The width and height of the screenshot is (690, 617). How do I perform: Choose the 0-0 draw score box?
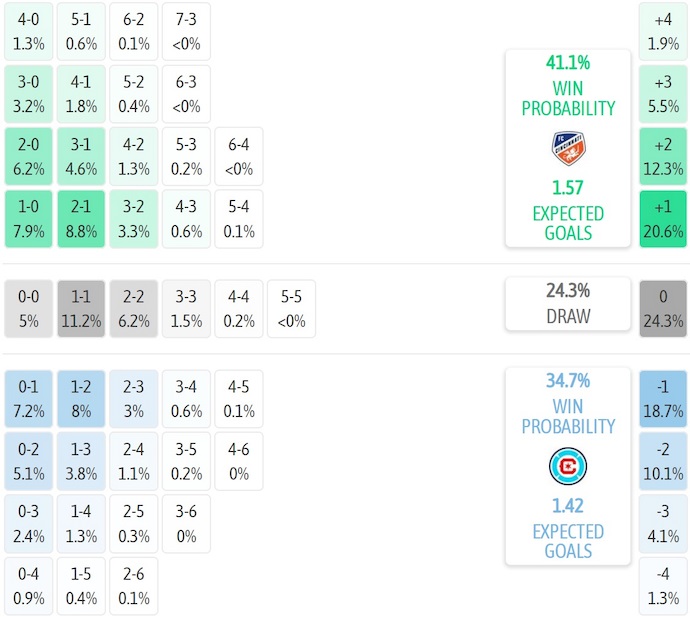[29, 308]
